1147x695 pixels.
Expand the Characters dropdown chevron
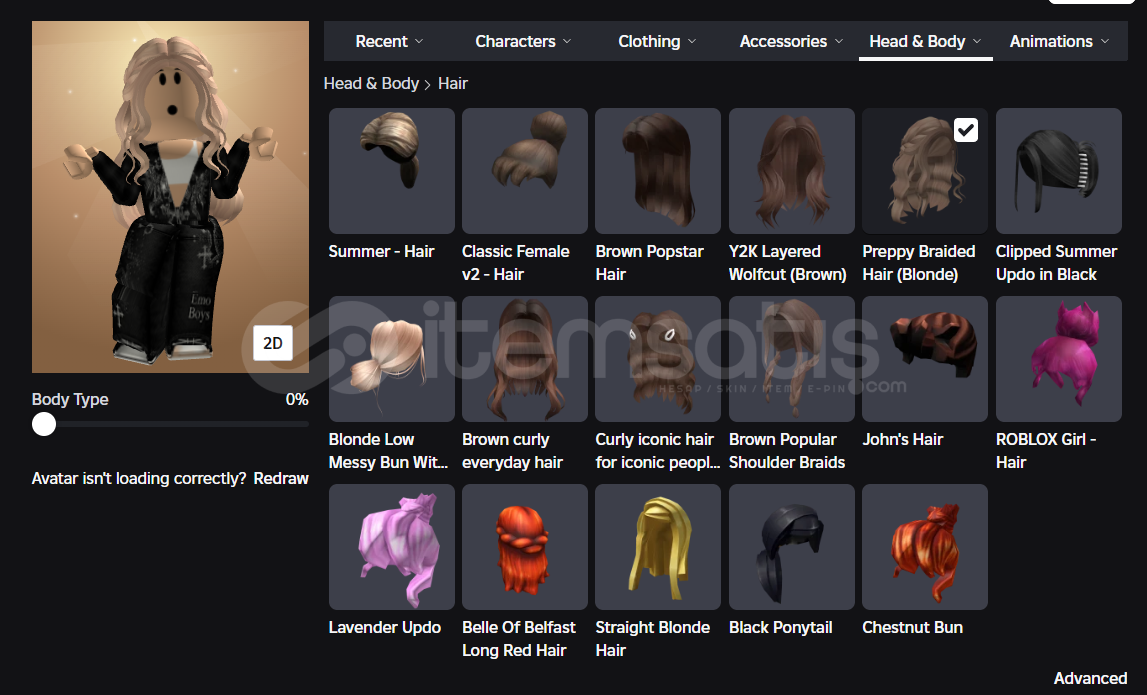click(567, 42)
